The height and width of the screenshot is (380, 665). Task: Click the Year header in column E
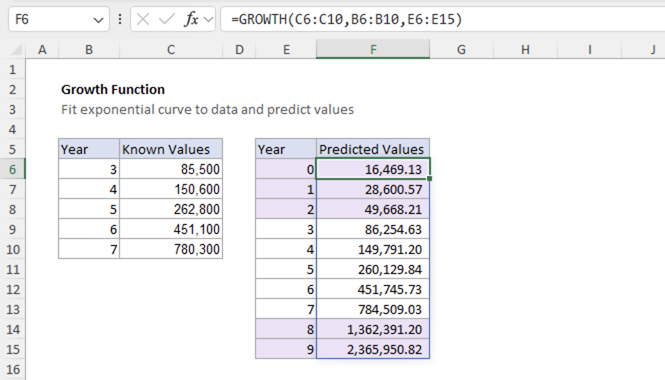tap(286, 149)
